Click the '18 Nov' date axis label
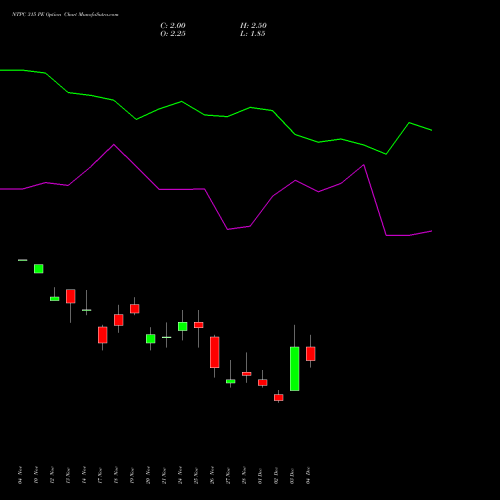 (116, 475)
